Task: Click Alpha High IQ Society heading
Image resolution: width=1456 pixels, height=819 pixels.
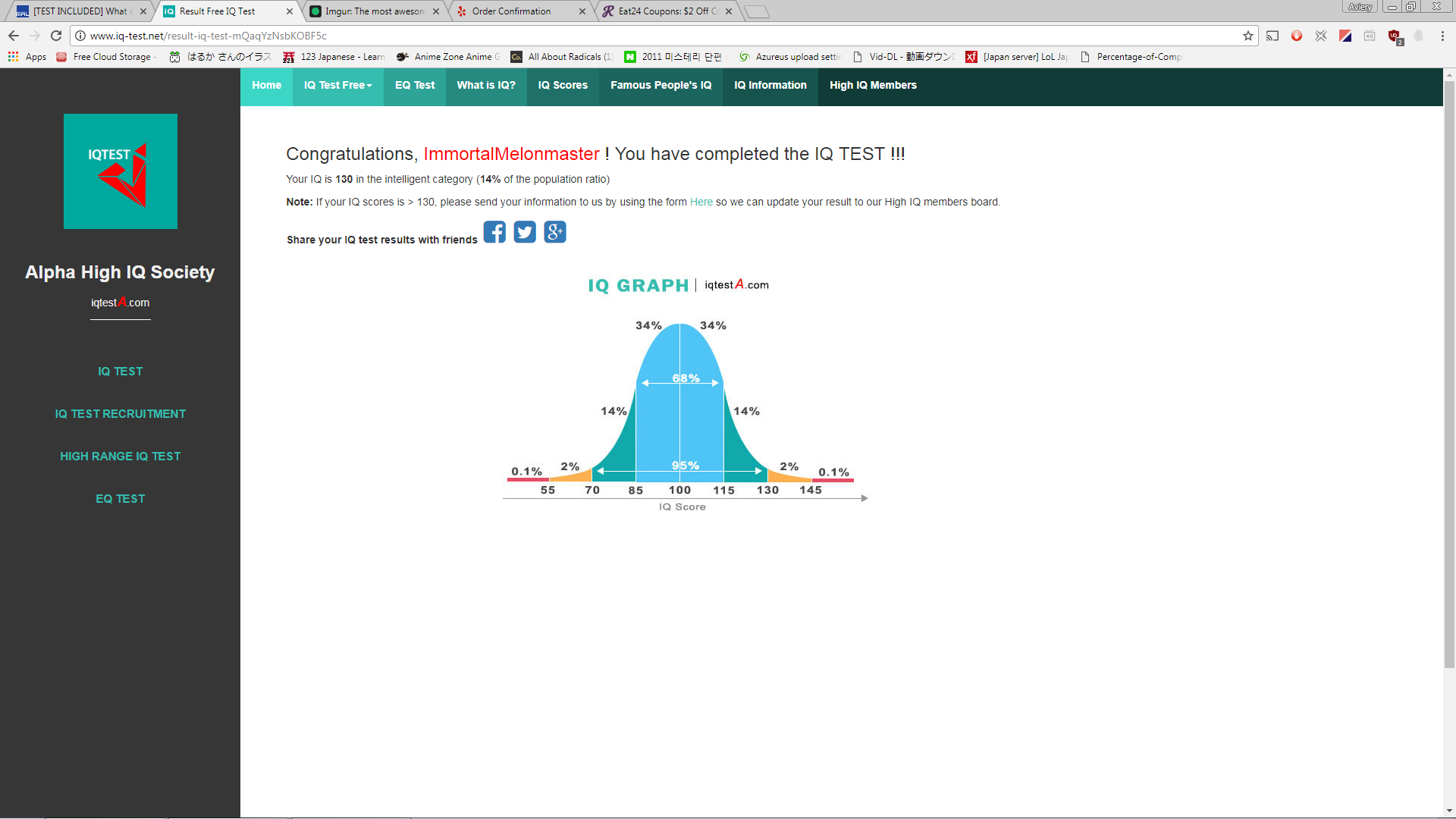Action: (120, 272)
